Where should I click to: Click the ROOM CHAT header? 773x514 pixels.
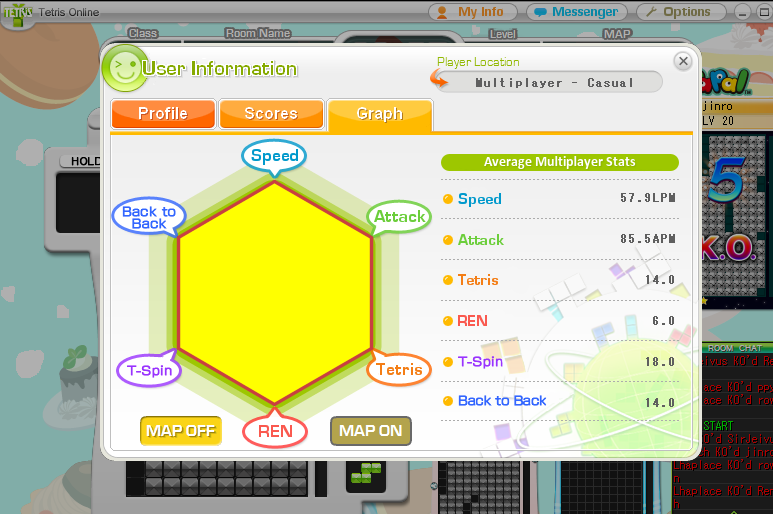735,348
